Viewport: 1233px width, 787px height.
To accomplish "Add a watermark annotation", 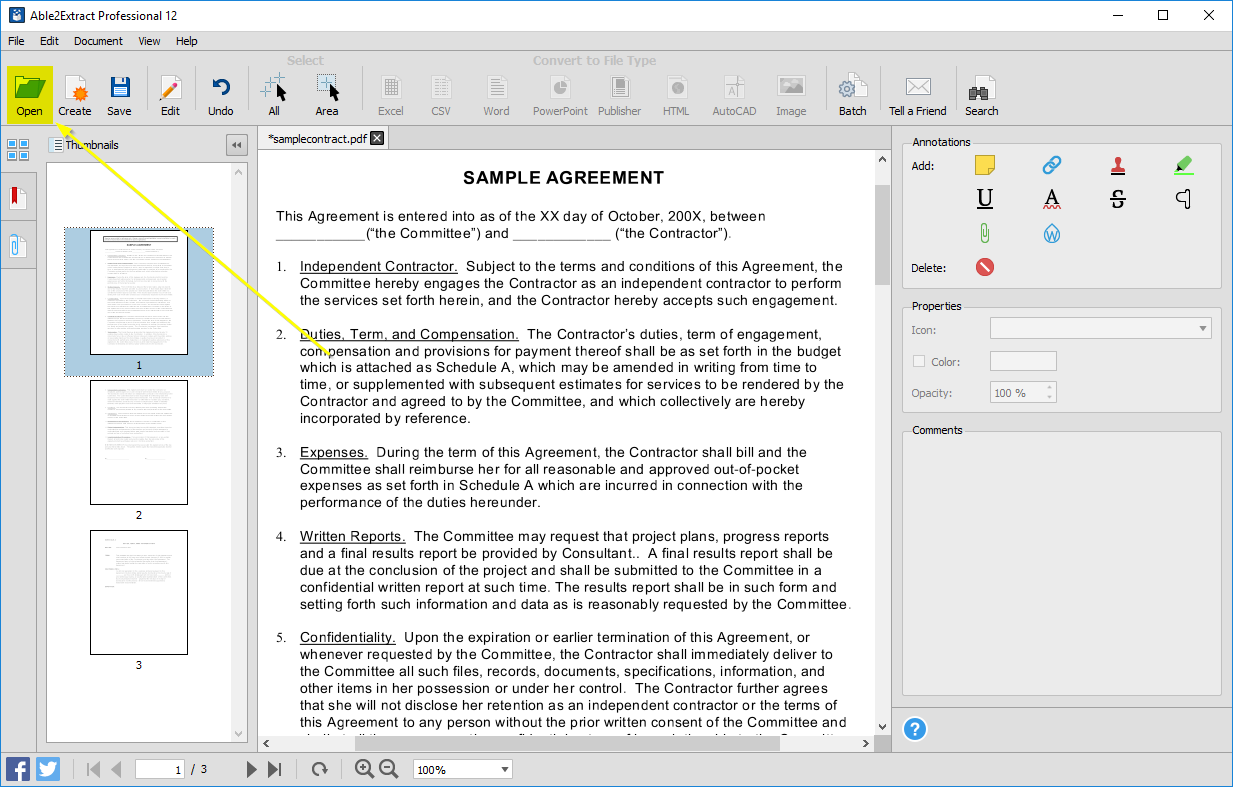I will tap(1051, 233).
